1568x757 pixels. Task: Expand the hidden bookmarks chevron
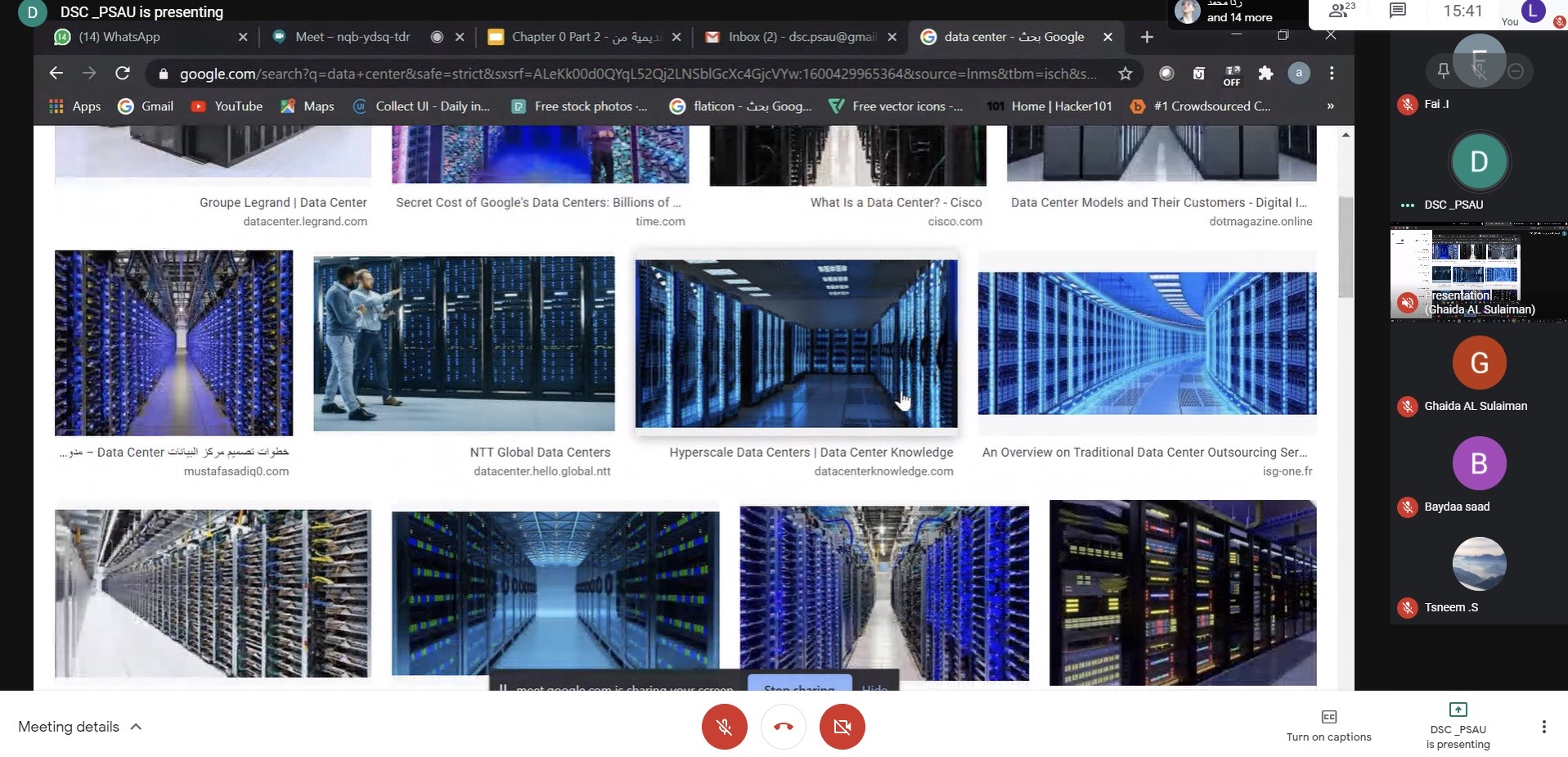(x=1330, y=106)
